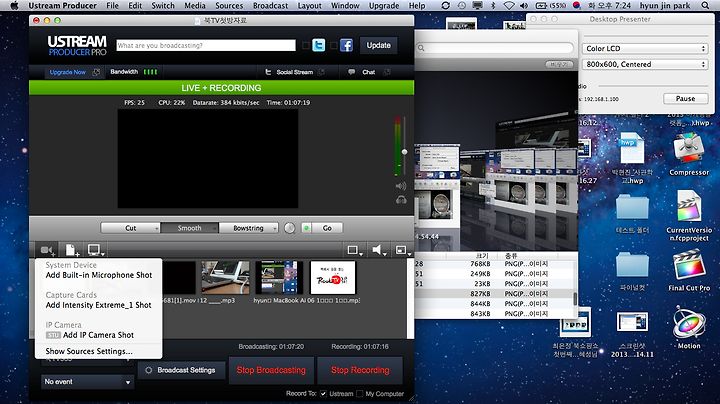
Task: Open the Spotlight search menu bar icon
Action: pos(705,6)
